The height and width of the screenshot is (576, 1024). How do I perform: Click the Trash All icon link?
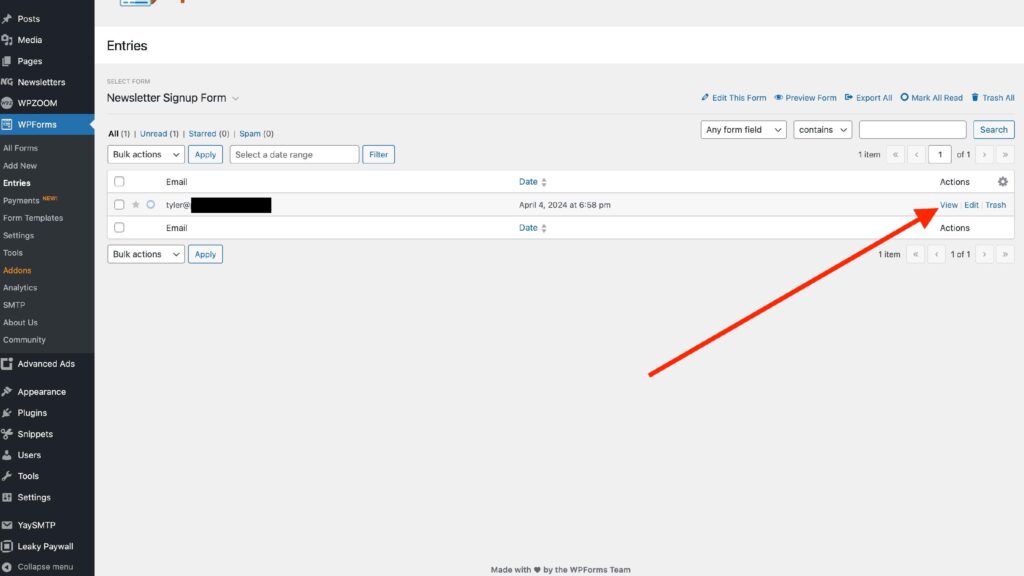point(992,98)
